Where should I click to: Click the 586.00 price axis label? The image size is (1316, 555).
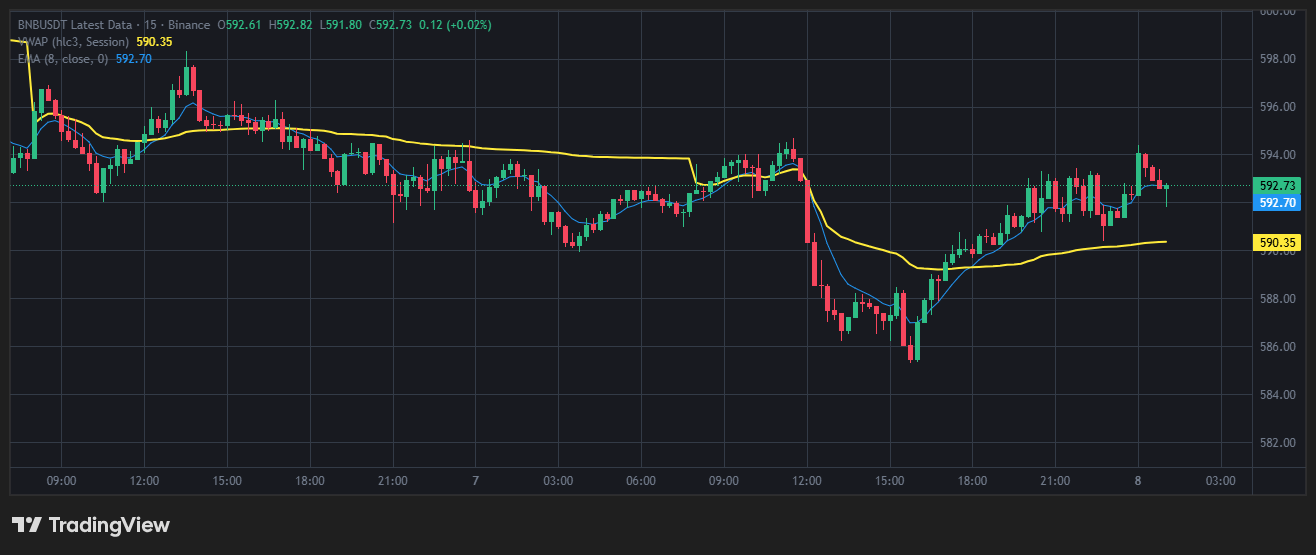pos(1277,347)
